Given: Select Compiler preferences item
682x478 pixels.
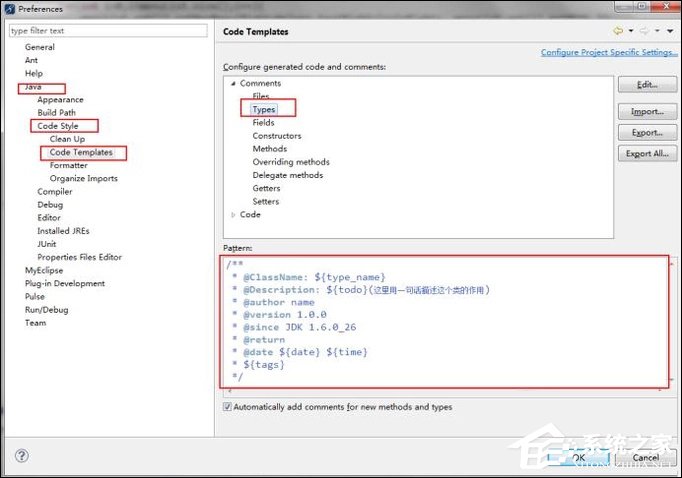Looking at the screenshot, I should pyautogui.click(x=54, y=191).
